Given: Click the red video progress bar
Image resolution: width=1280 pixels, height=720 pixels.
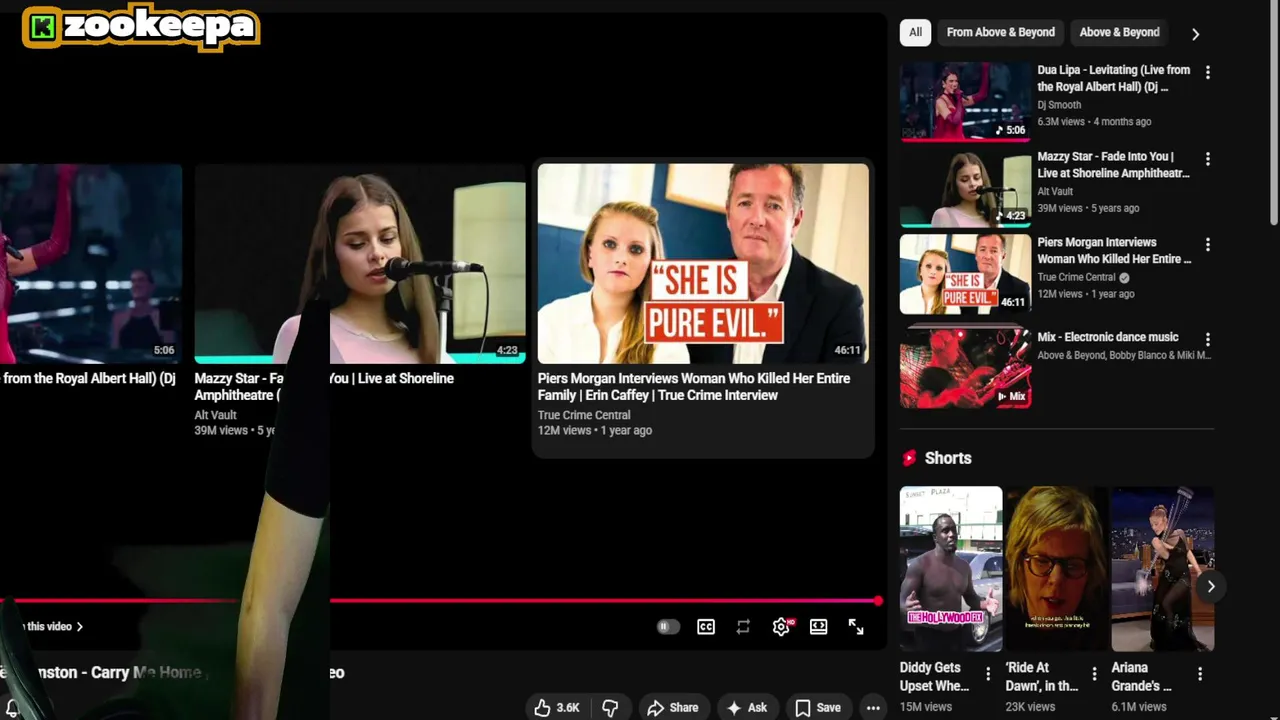Looking at the screenshot, I should pyautogui.click(x=440, y=601).
